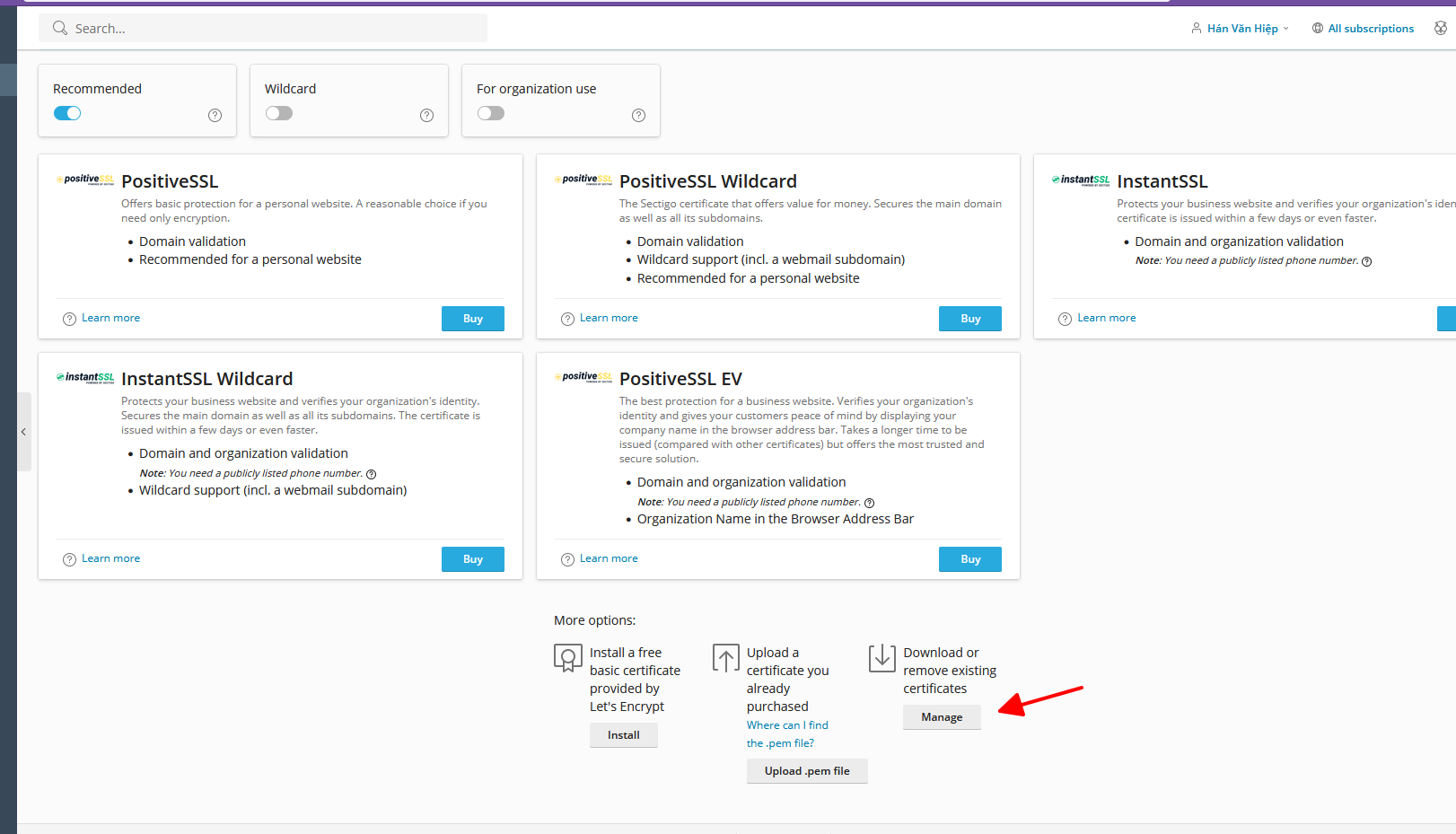Click Manage to download or remove certificates

click(x=942, y=717)
